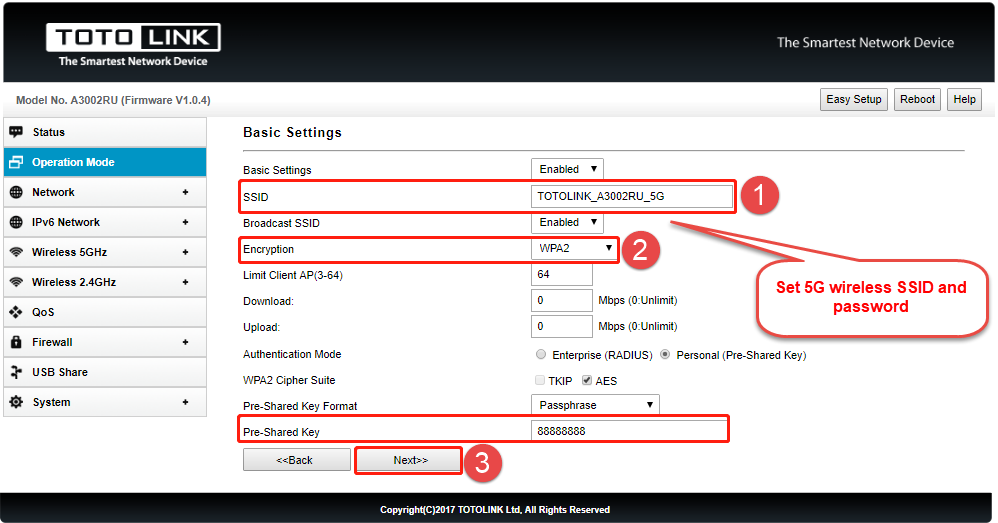Expand the Network menu plus sign
This screenshot has width=998, height=523.
[185, 192]
